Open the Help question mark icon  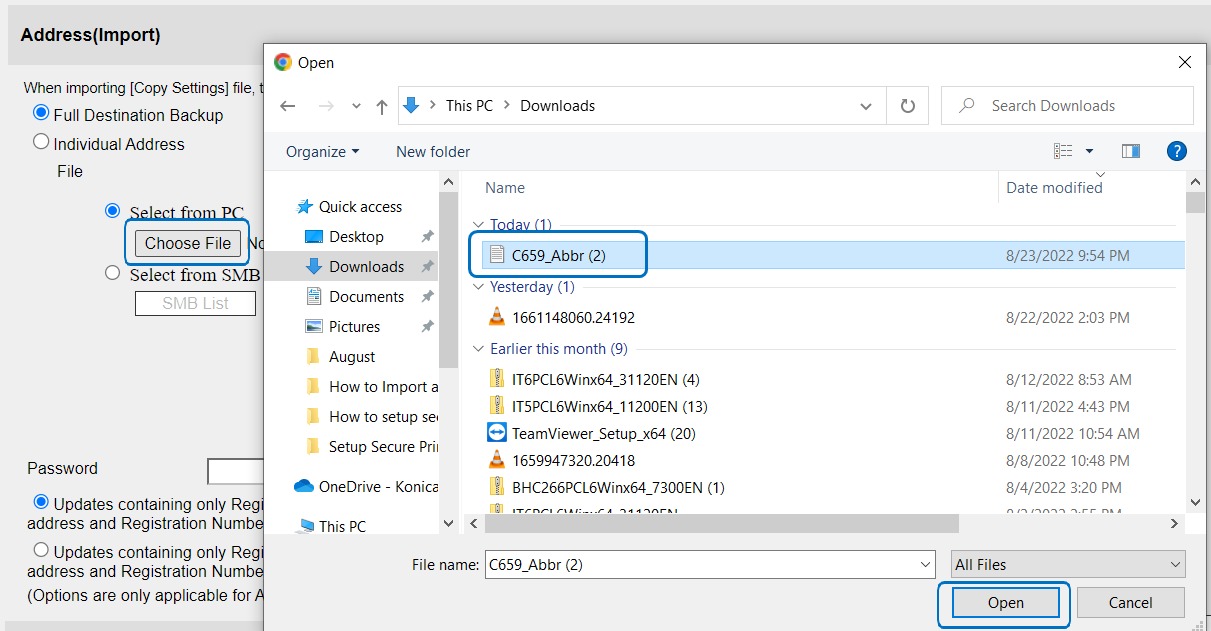coord(1177,151)
